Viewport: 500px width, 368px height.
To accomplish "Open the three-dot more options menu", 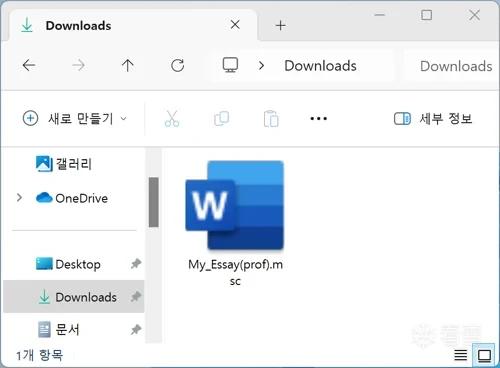I will [x=318, y=118].
